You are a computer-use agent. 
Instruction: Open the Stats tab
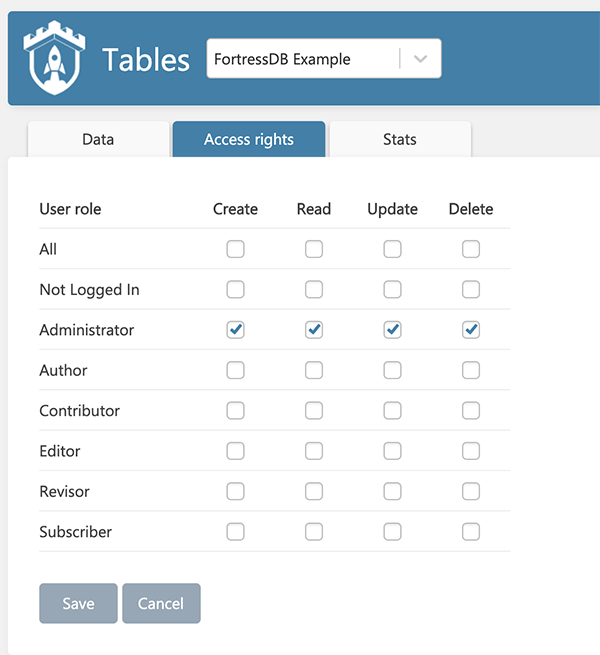click(x=399, y=139)
